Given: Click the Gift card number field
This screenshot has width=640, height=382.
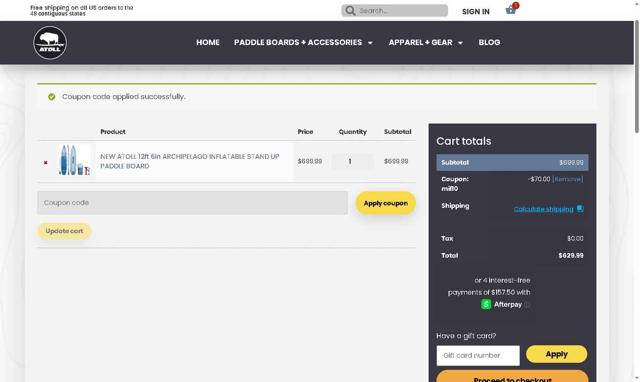Looking at the screenshot, I should point(478,355).
